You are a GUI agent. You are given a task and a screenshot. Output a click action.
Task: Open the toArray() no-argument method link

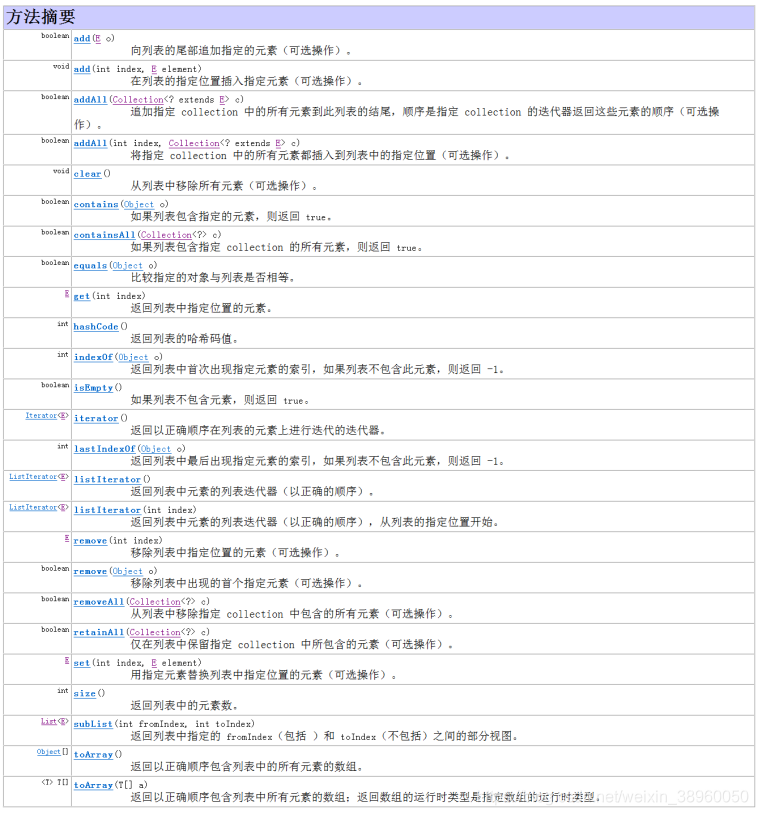93,755
